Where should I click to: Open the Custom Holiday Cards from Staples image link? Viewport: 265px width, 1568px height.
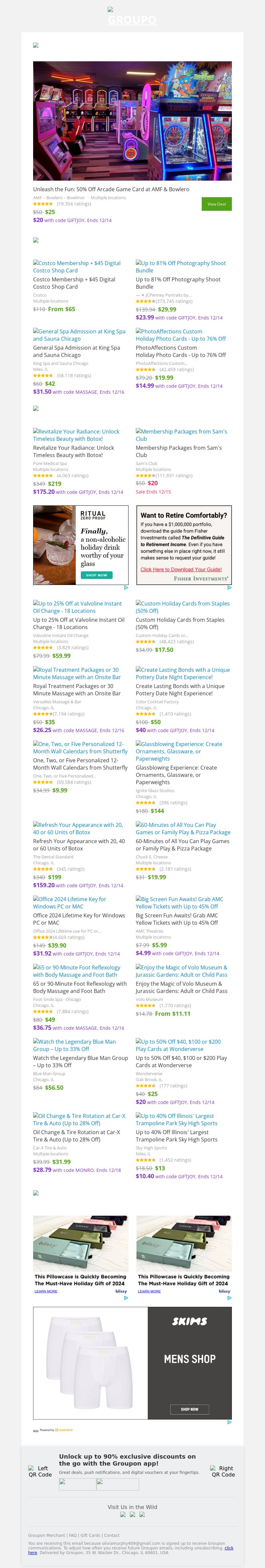coord(182,607)
